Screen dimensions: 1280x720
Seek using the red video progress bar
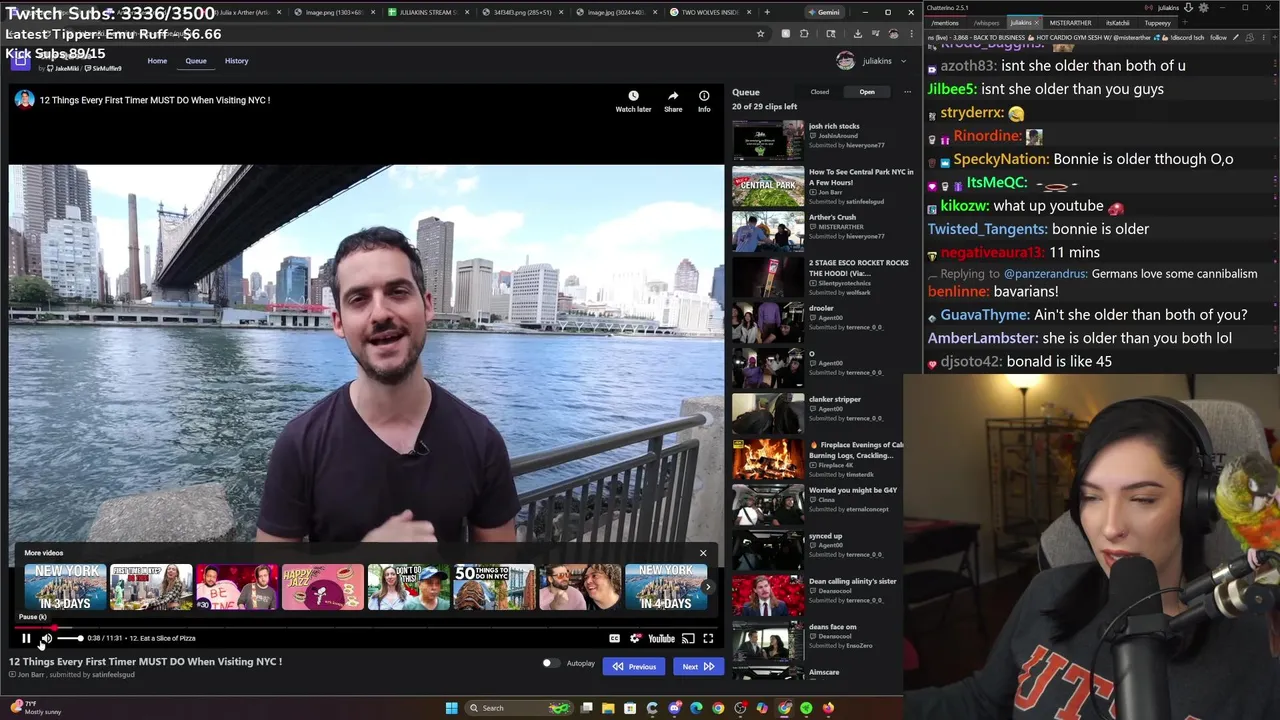point(365,627)
